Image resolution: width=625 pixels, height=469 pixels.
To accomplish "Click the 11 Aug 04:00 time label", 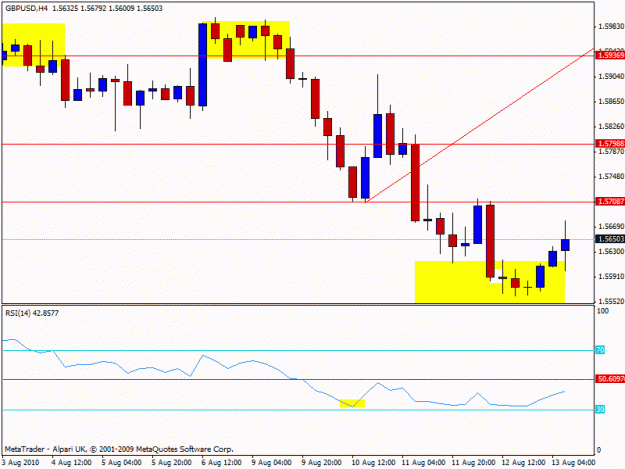I will (424, 463).
